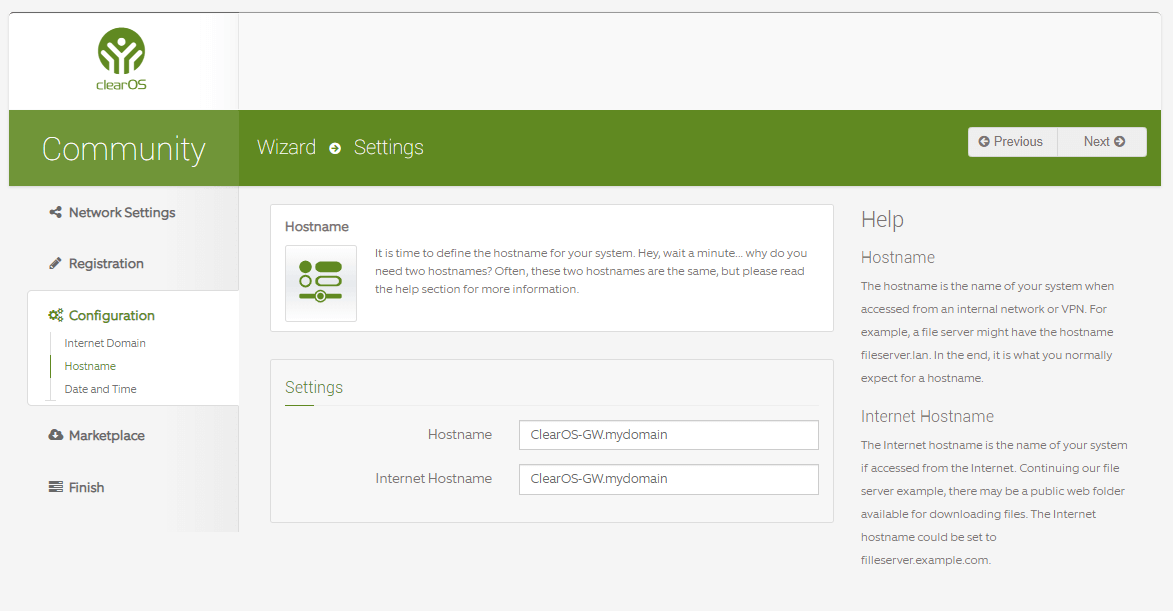Click inside the Hostname text field

point(667,435)
